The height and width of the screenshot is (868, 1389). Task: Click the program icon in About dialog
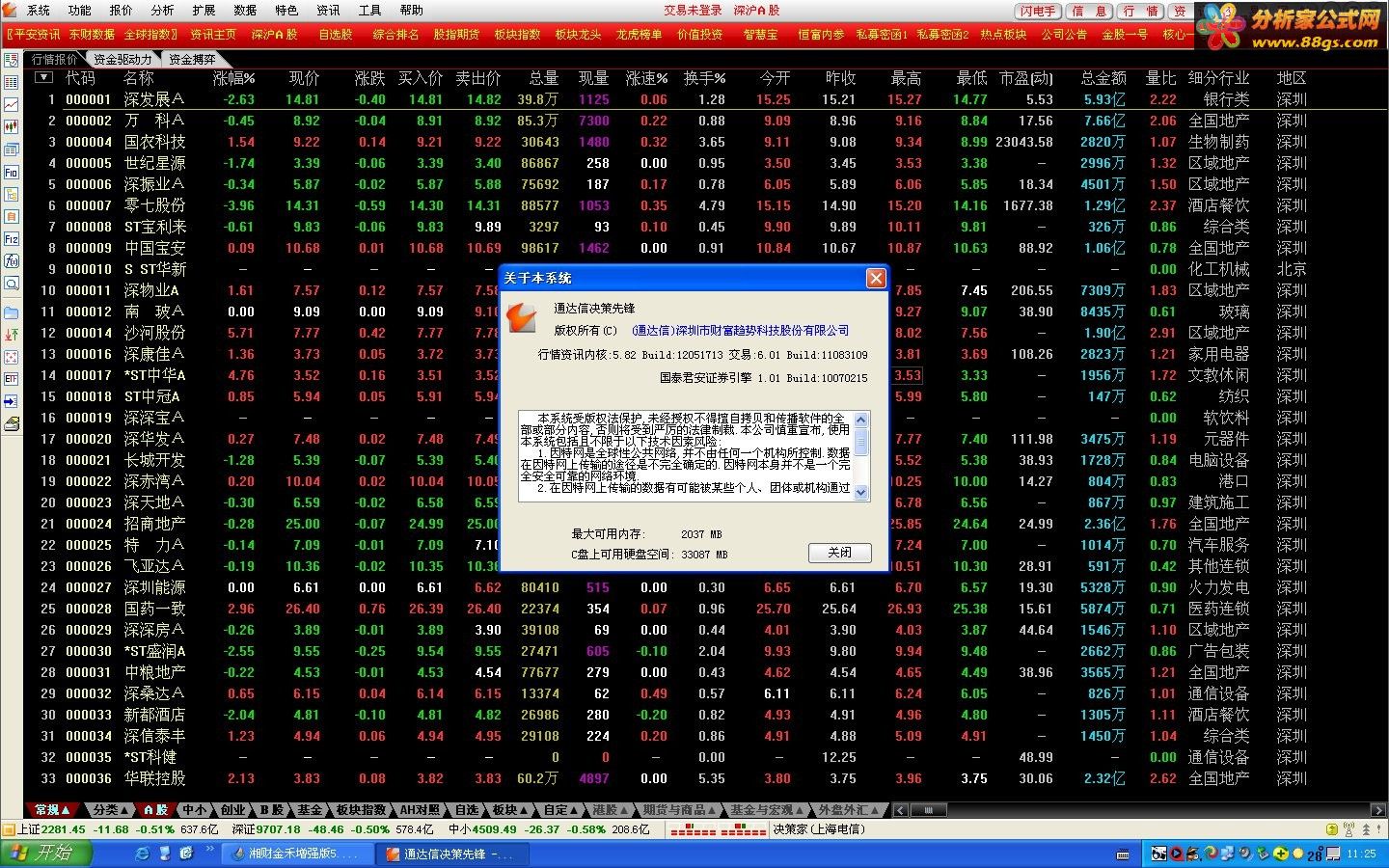(x=522, y=317)
